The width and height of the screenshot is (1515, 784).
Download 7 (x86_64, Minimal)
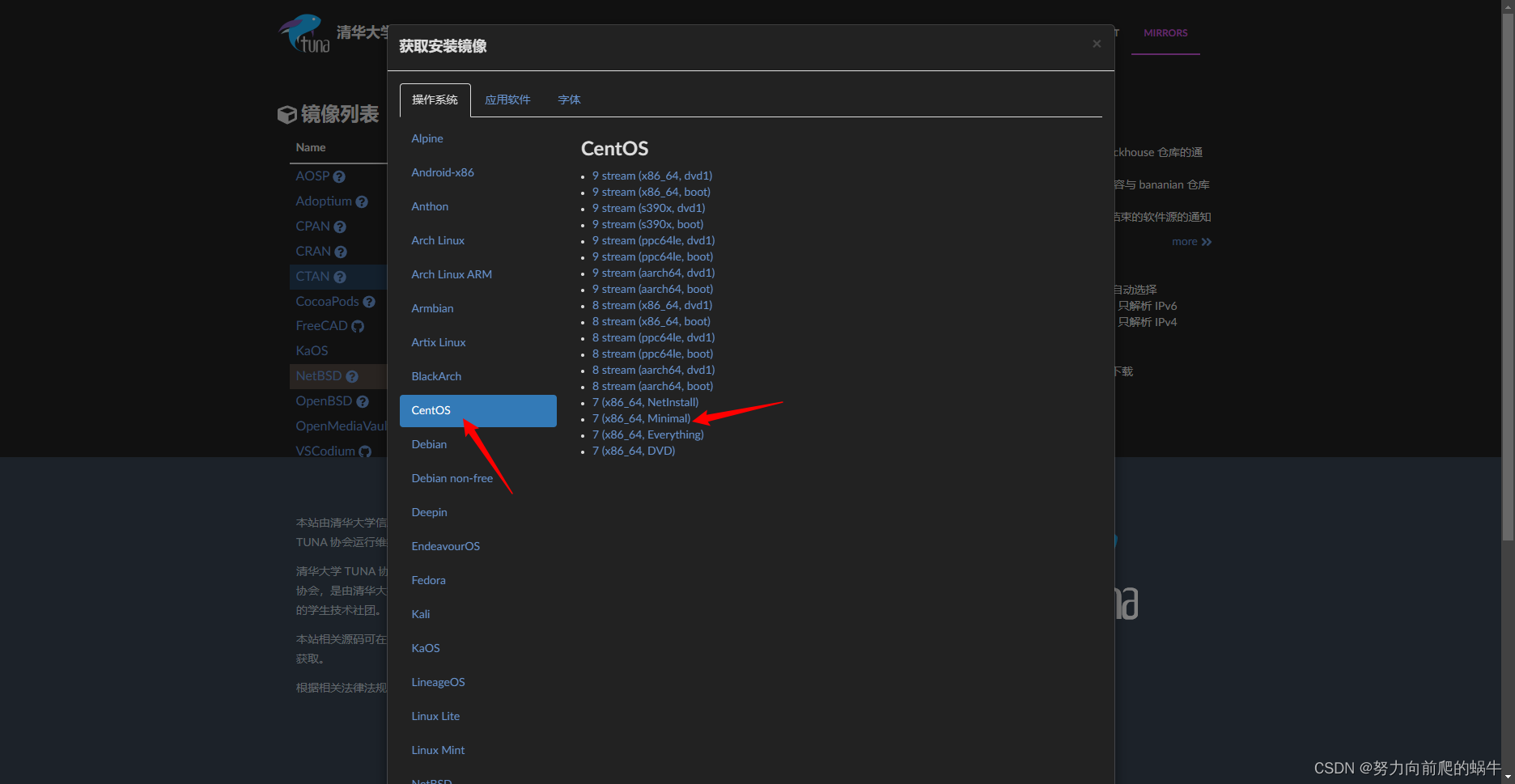(x=642, y=418)
